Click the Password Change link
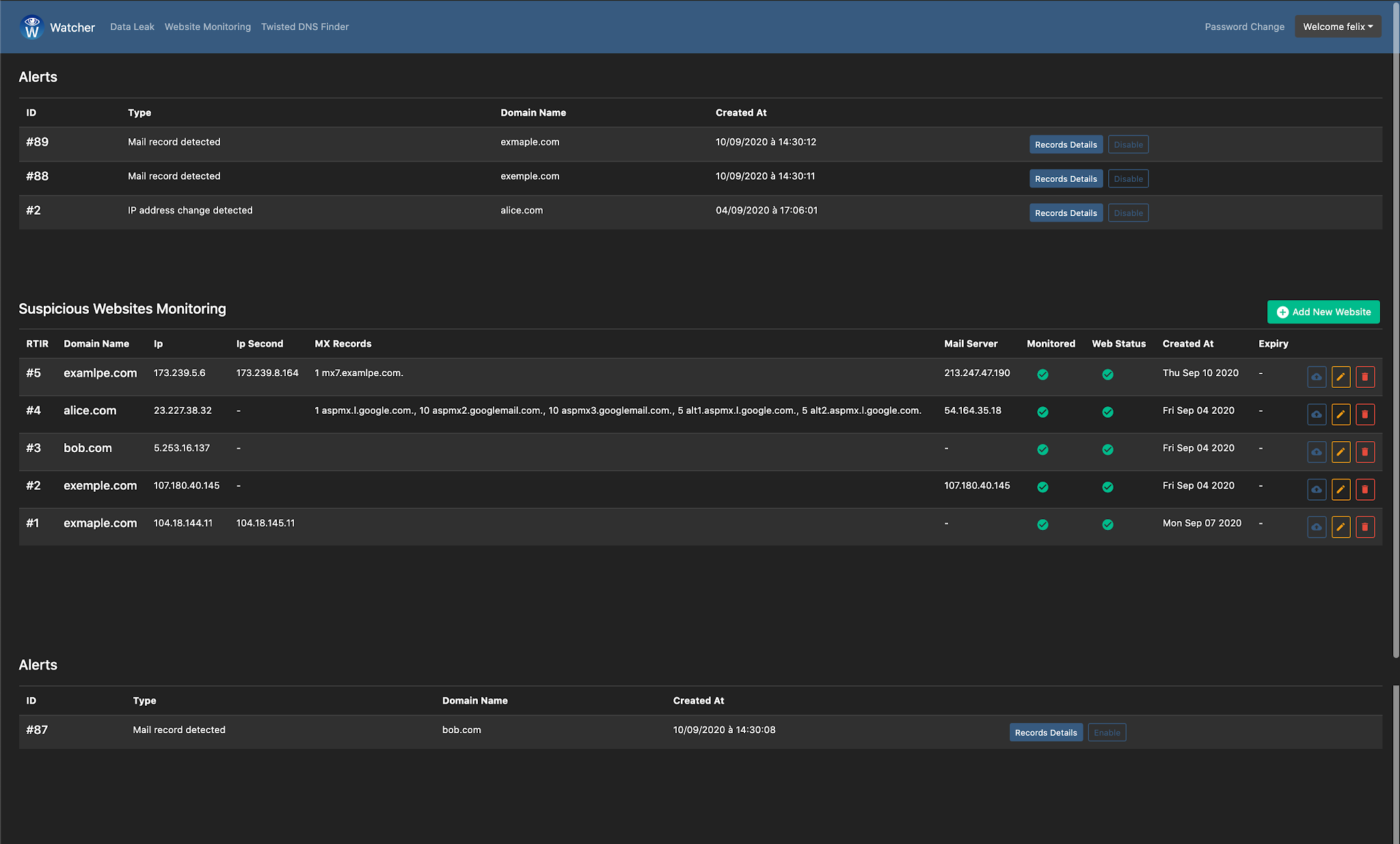1400x844 pixels. point(1244,27)
